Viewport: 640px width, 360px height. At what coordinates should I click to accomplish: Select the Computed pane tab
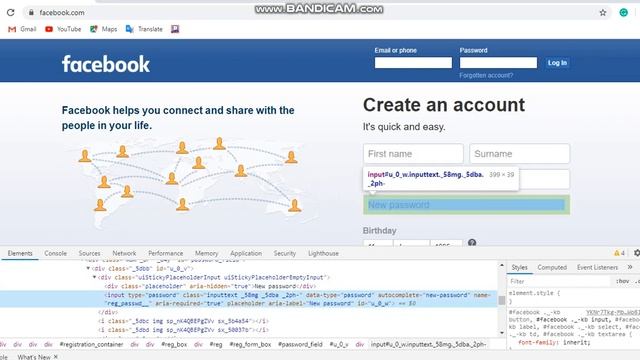tap(552, 267)
